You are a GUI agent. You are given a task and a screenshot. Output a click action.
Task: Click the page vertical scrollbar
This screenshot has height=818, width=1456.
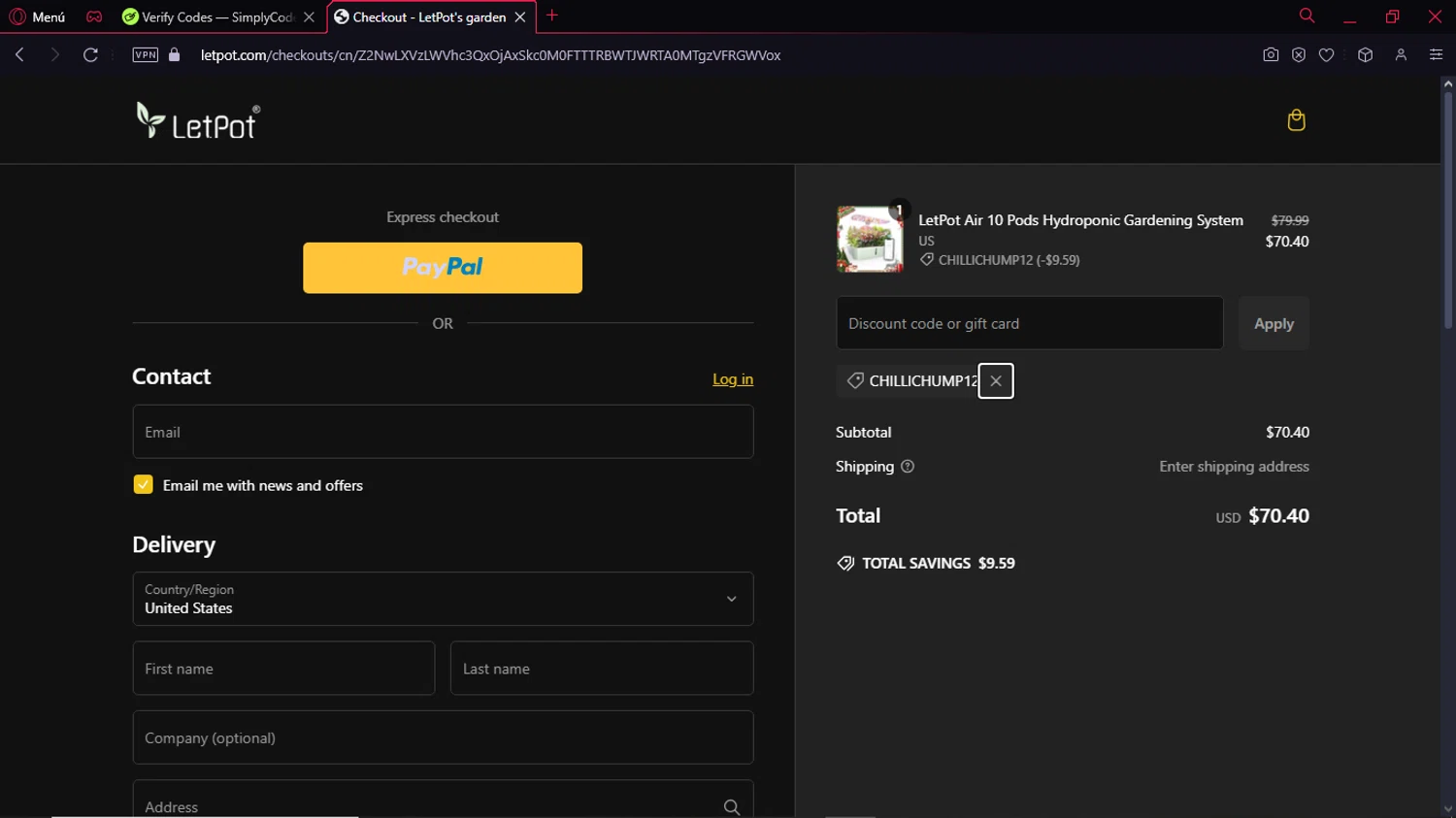click(1447, 209)
